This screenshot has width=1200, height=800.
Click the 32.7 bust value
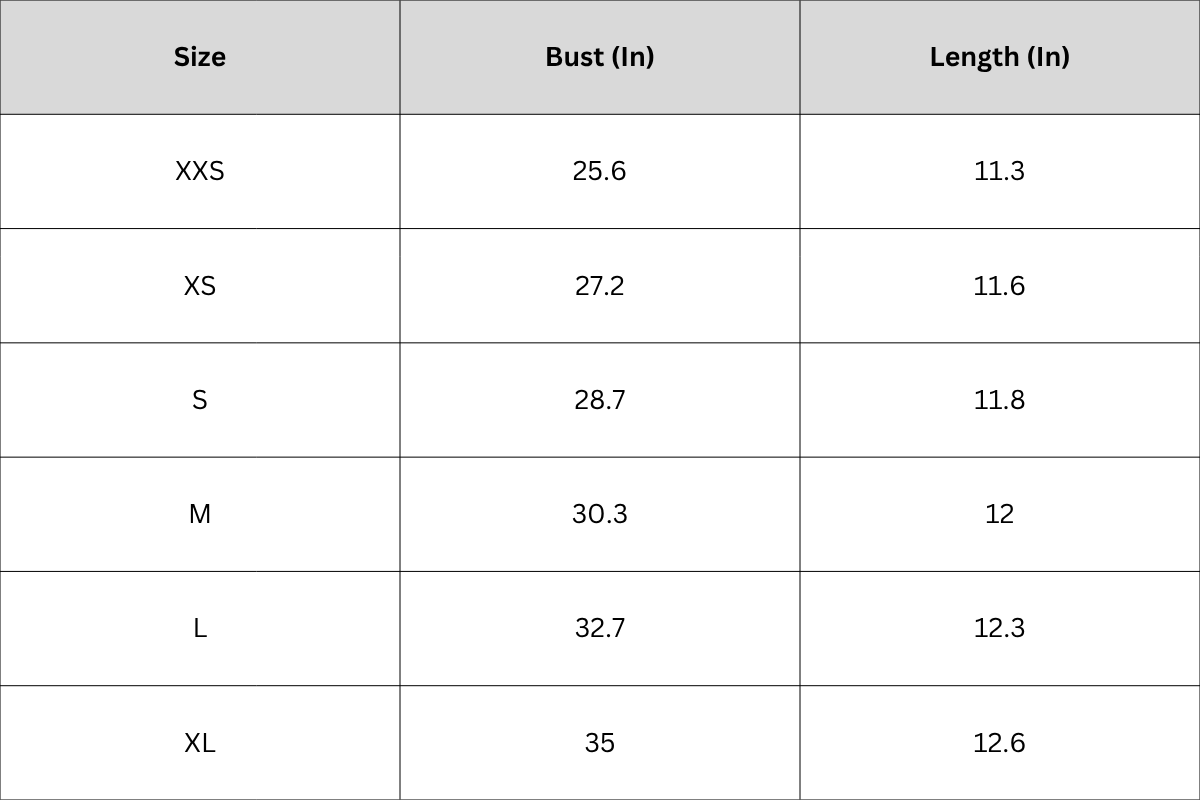pyautogui.click(x=600, y=628)
